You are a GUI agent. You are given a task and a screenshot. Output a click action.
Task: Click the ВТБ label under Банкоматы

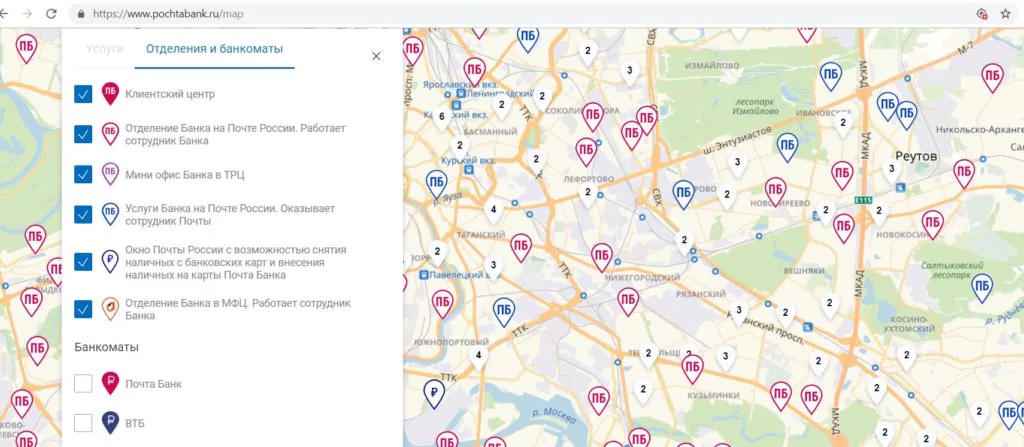[x=135, y=423]
